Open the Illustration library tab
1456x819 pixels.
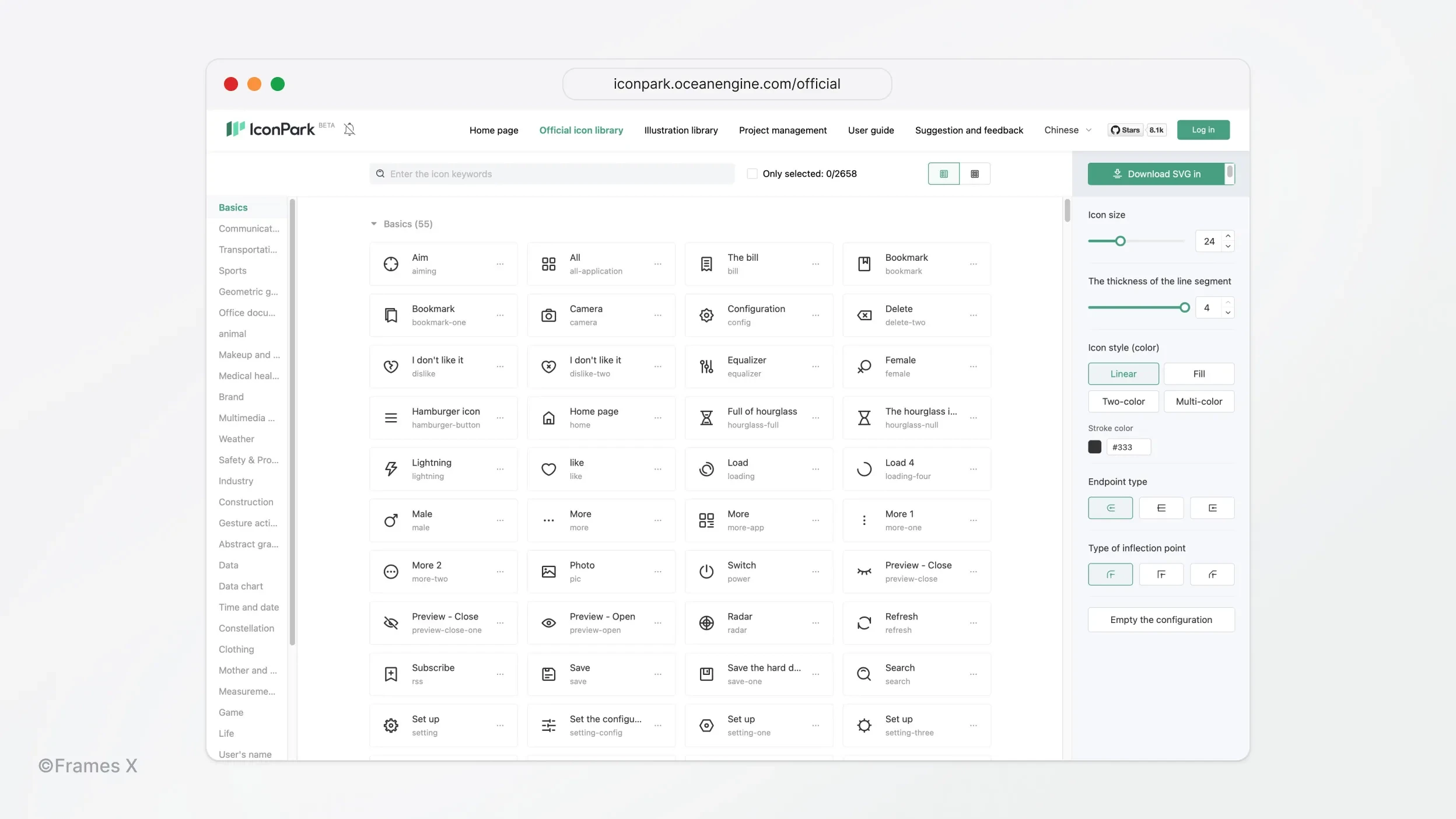point(681,130)
